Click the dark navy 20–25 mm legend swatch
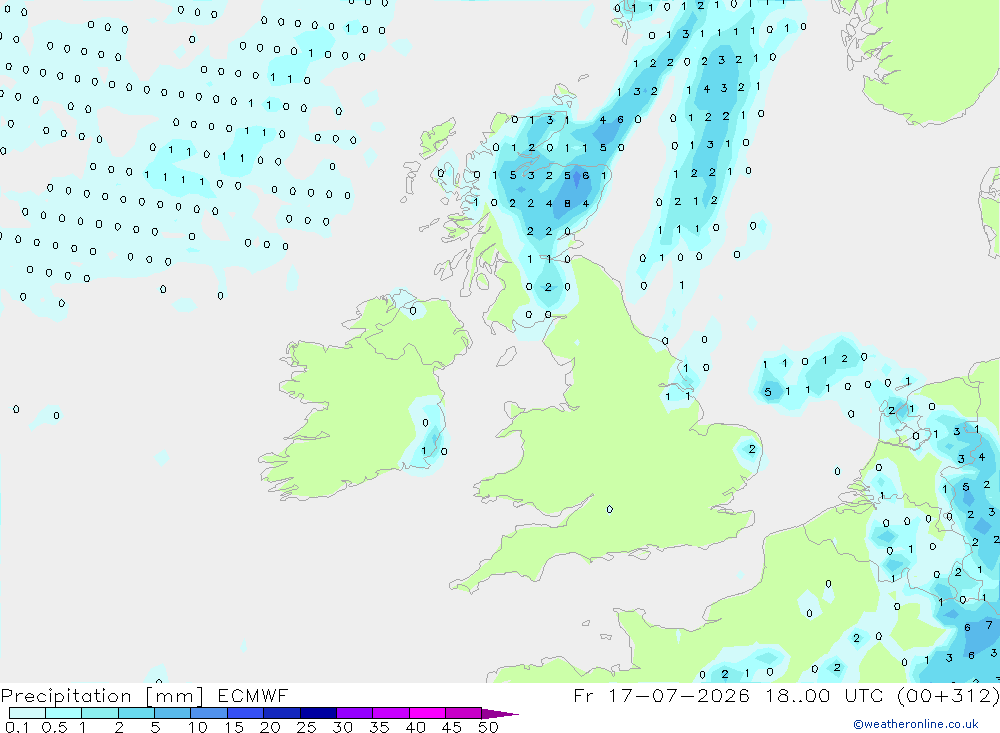This screenshot has width=1000, height=733. pyautogui.click(x=281, y=713)
